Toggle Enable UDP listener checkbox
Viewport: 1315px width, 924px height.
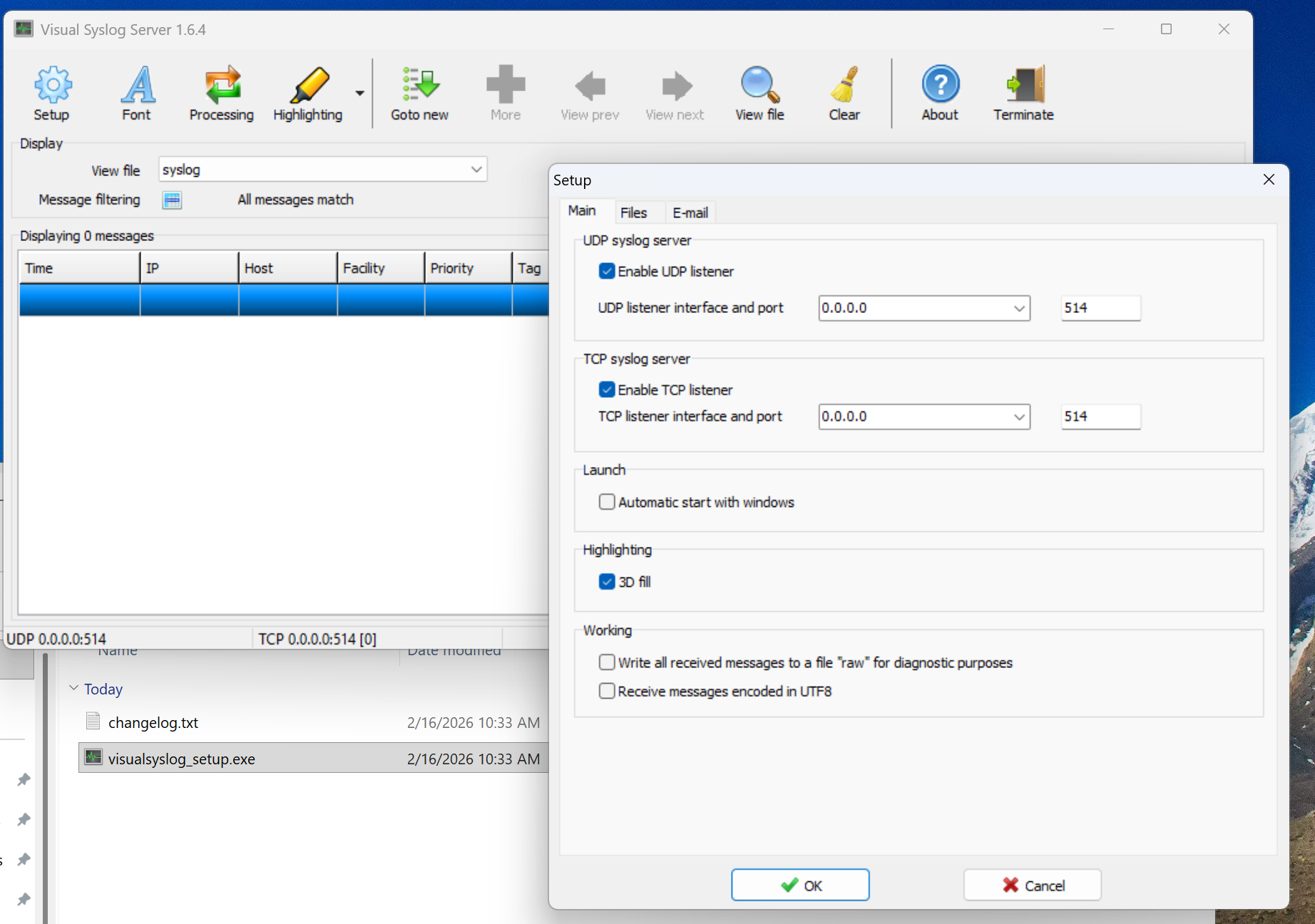tap(607, 271)
